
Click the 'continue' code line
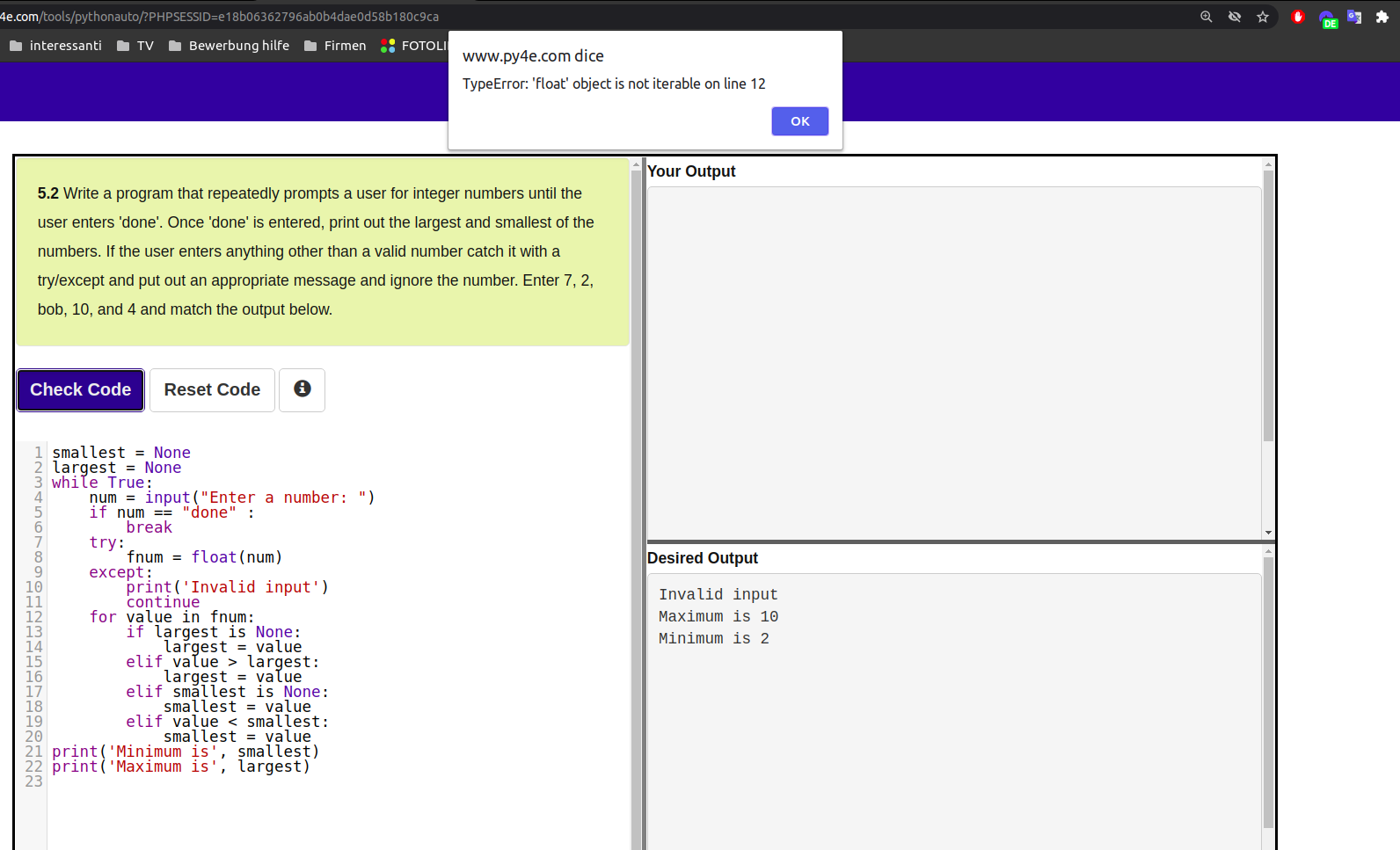pyautogui.click(x=163, y=602)
